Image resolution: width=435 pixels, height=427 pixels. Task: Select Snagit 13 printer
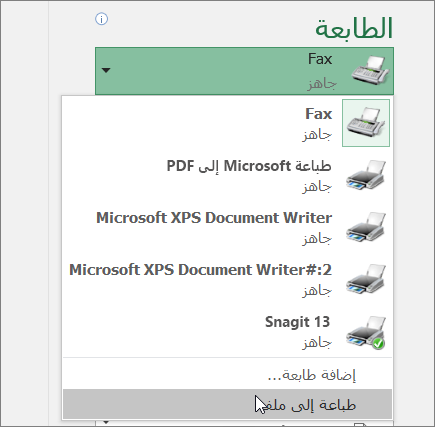tap(297, 322)
